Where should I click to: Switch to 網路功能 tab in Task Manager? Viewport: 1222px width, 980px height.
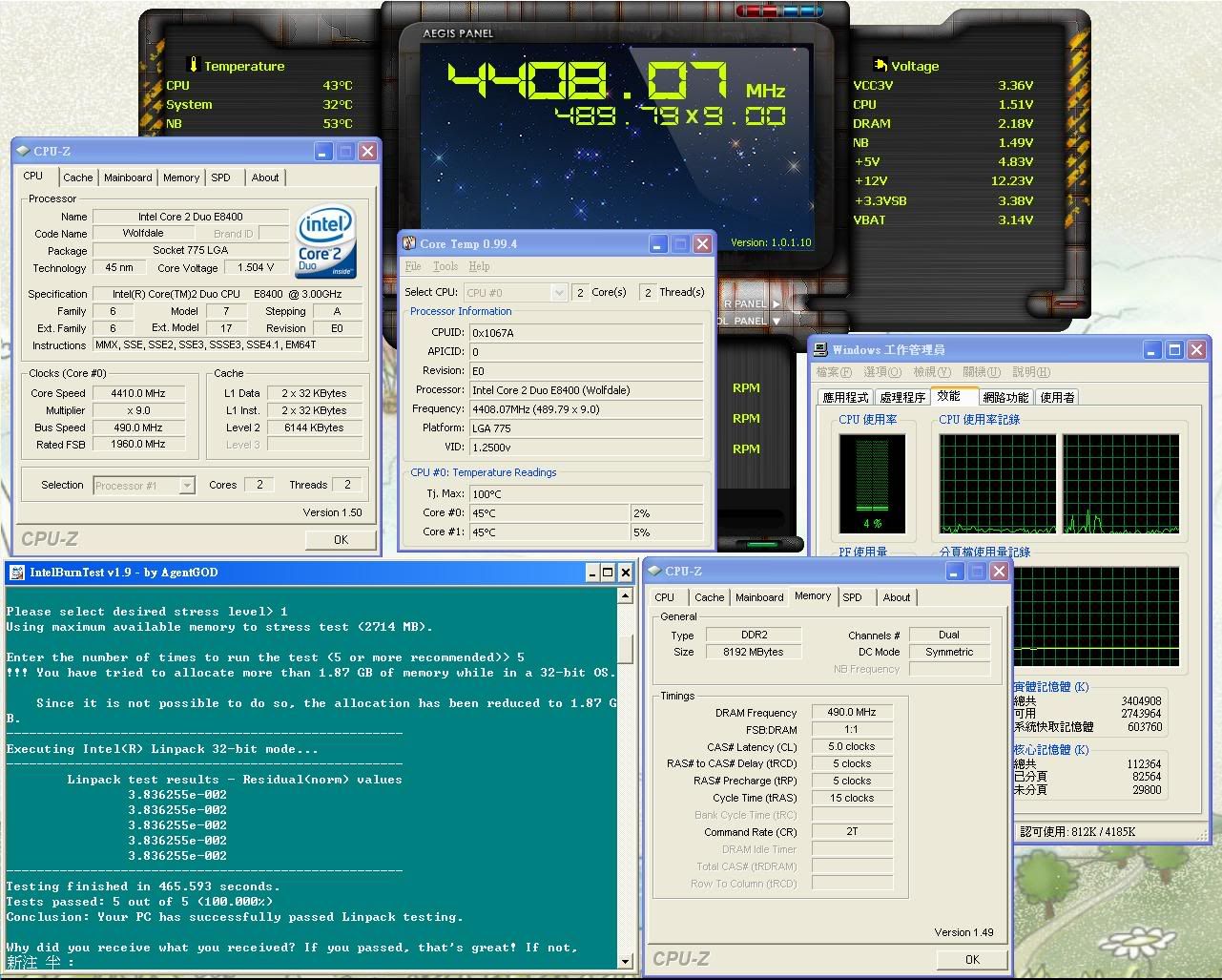(x=1005, y=397)
